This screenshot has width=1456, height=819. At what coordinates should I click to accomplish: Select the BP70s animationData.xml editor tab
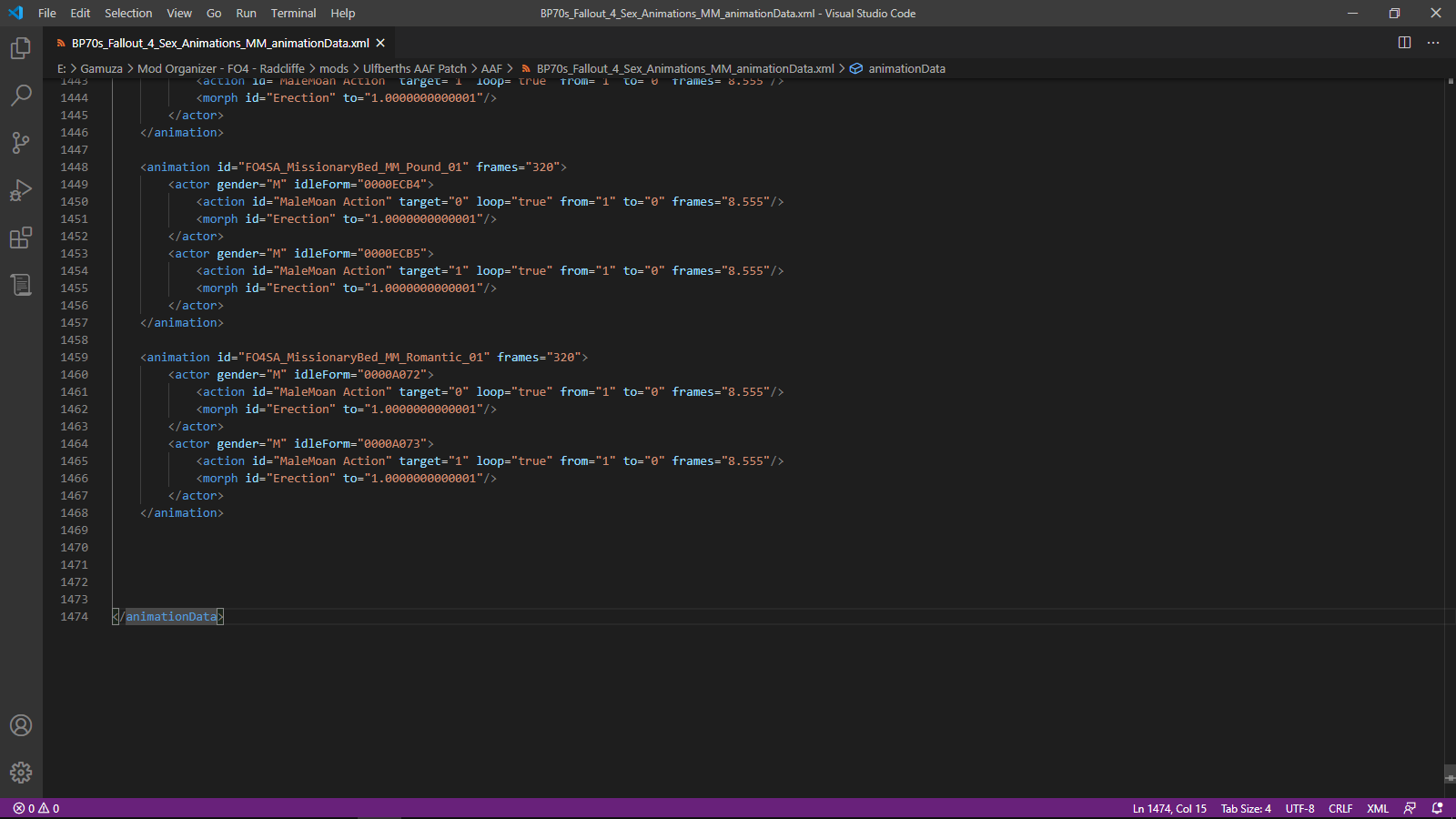tap(219, 43)
